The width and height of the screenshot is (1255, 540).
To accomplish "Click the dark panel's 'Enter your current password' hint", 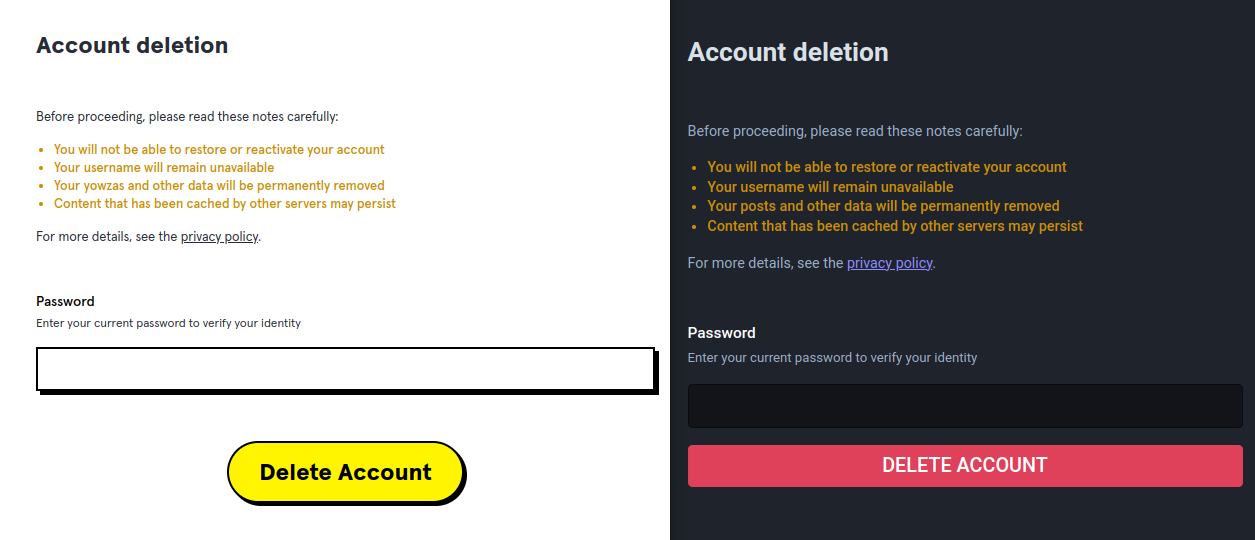I will (832, 357).
